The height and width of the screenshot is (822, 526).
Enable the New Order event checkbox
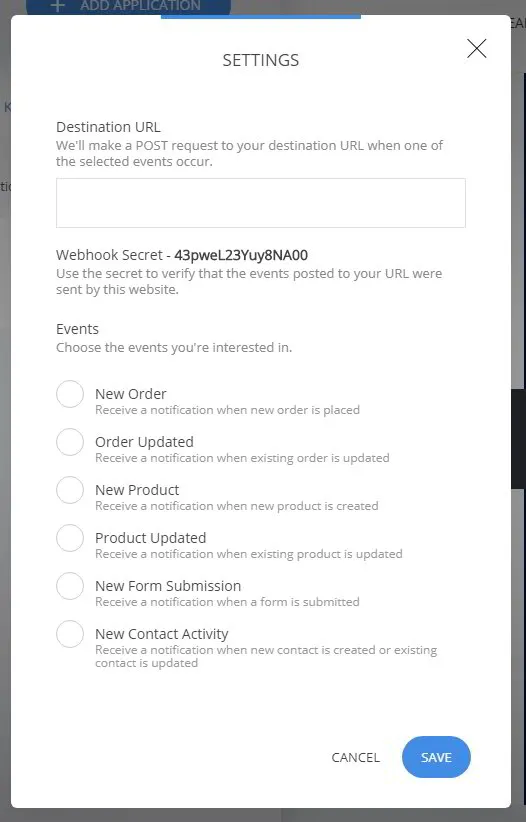pos(70,394)
